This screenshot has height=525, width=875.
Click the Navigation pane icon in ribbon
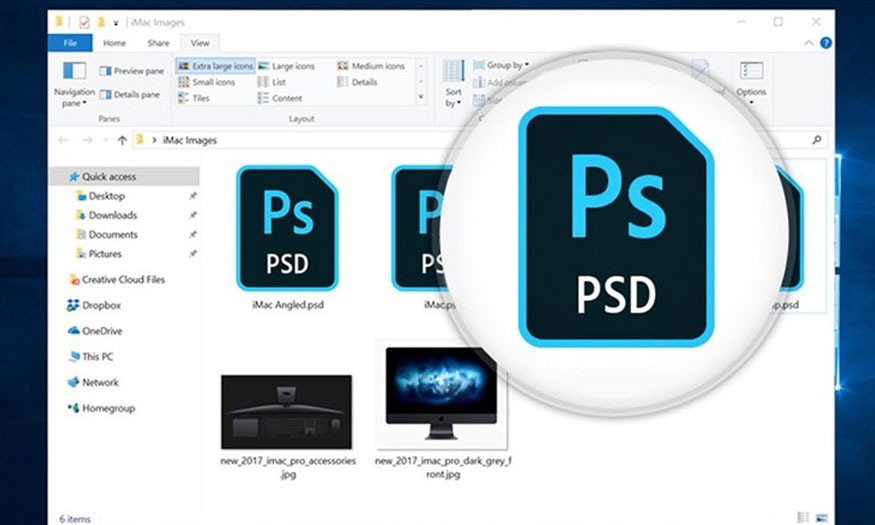click(74, 72)
